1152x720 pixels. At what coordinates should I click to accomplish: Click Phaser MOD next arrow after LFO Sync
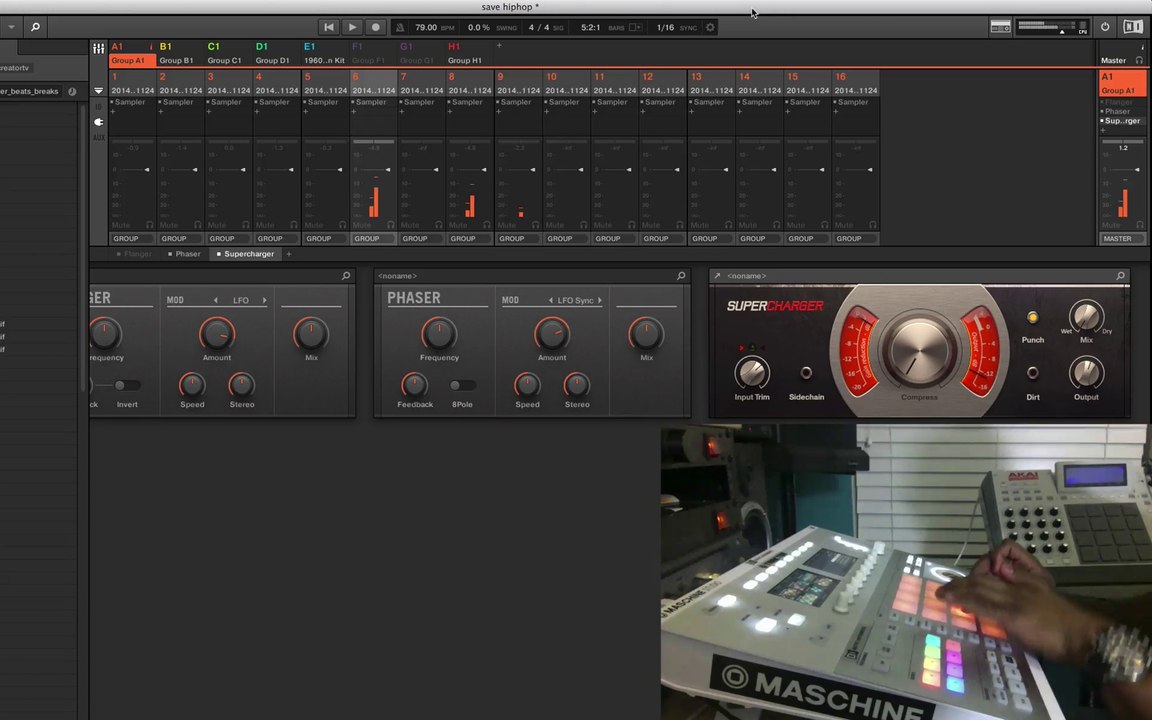600,300
